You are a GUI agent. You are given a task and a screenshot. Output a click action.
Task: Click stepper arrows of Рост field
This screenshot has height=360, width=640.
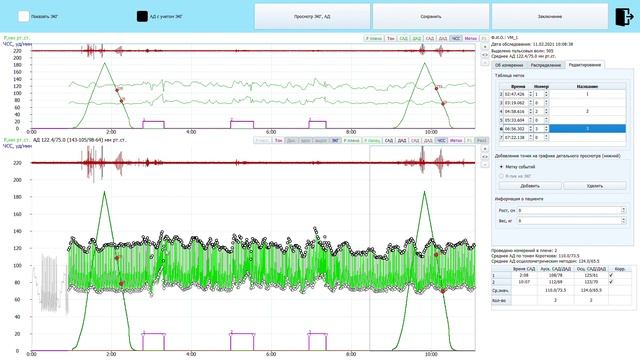[x=623, y=210]
